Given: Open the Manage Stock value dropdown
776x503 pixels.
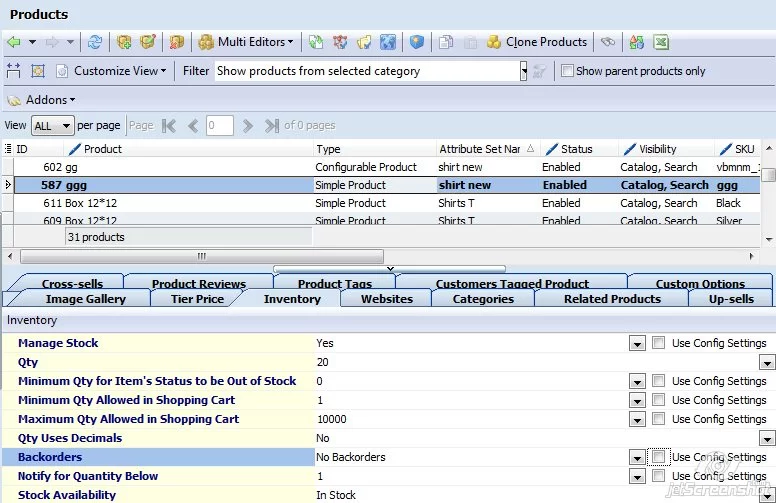Looking at the screenshot, I should [x=637, y=344].
